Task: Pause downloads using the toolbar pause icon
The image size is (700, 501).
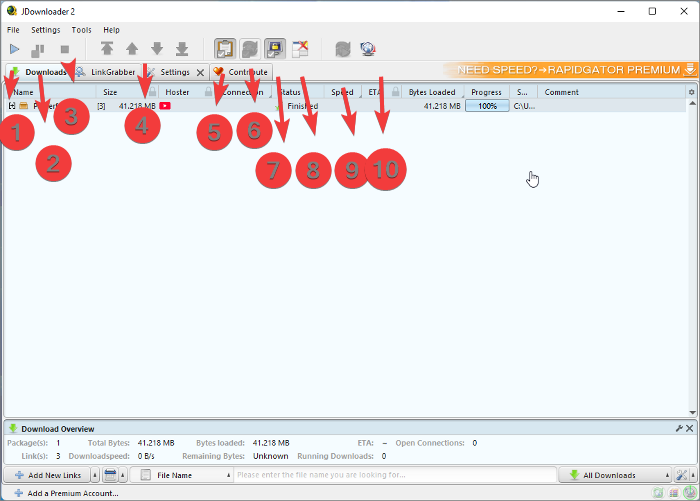Action: coord(38,50)
